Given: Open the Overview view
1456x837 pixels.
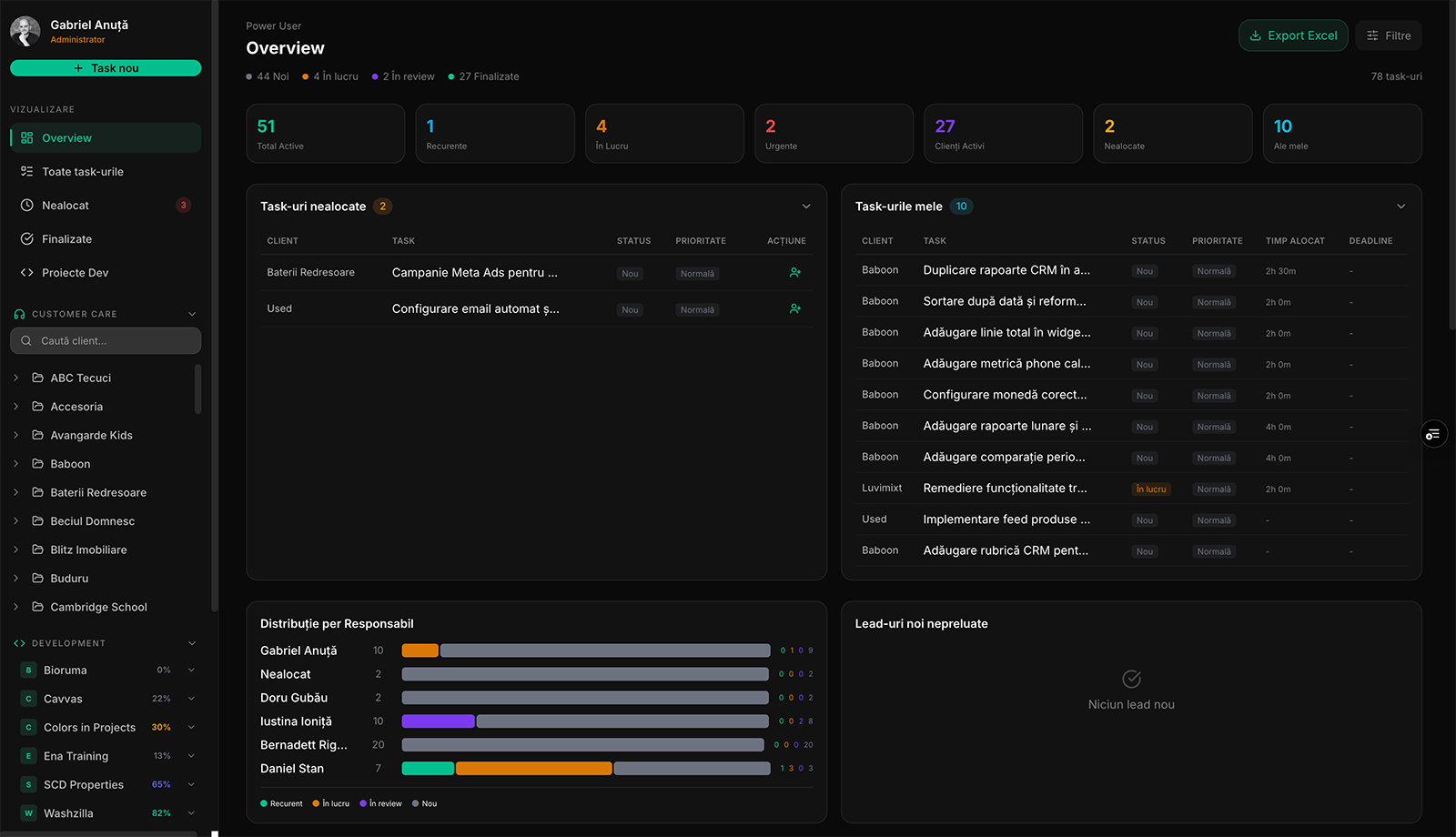Looking at the screenshot, I should pyautogui.click(x=106, y=138).
